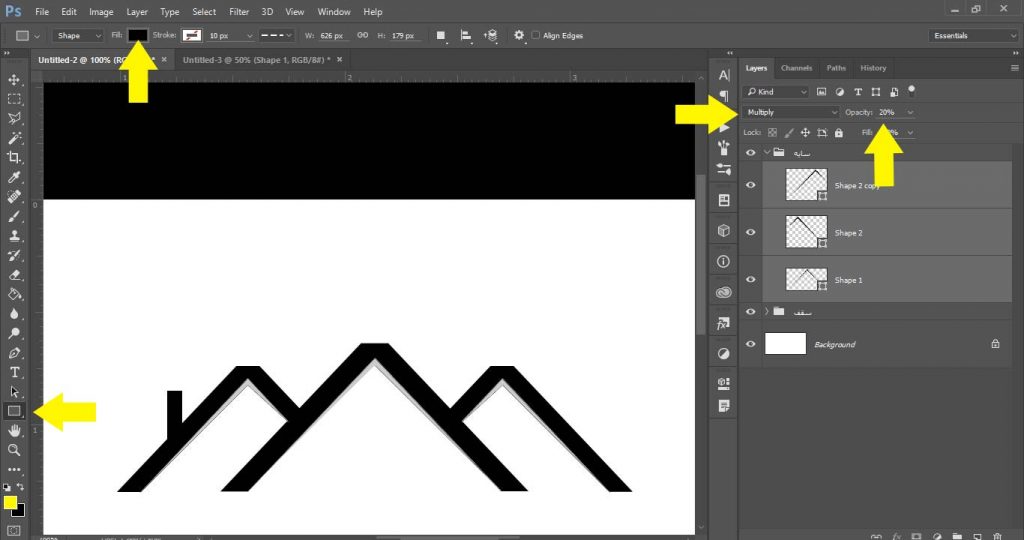
Task: Switch to the Untitled-3 document tab
Action: point(258,60)
